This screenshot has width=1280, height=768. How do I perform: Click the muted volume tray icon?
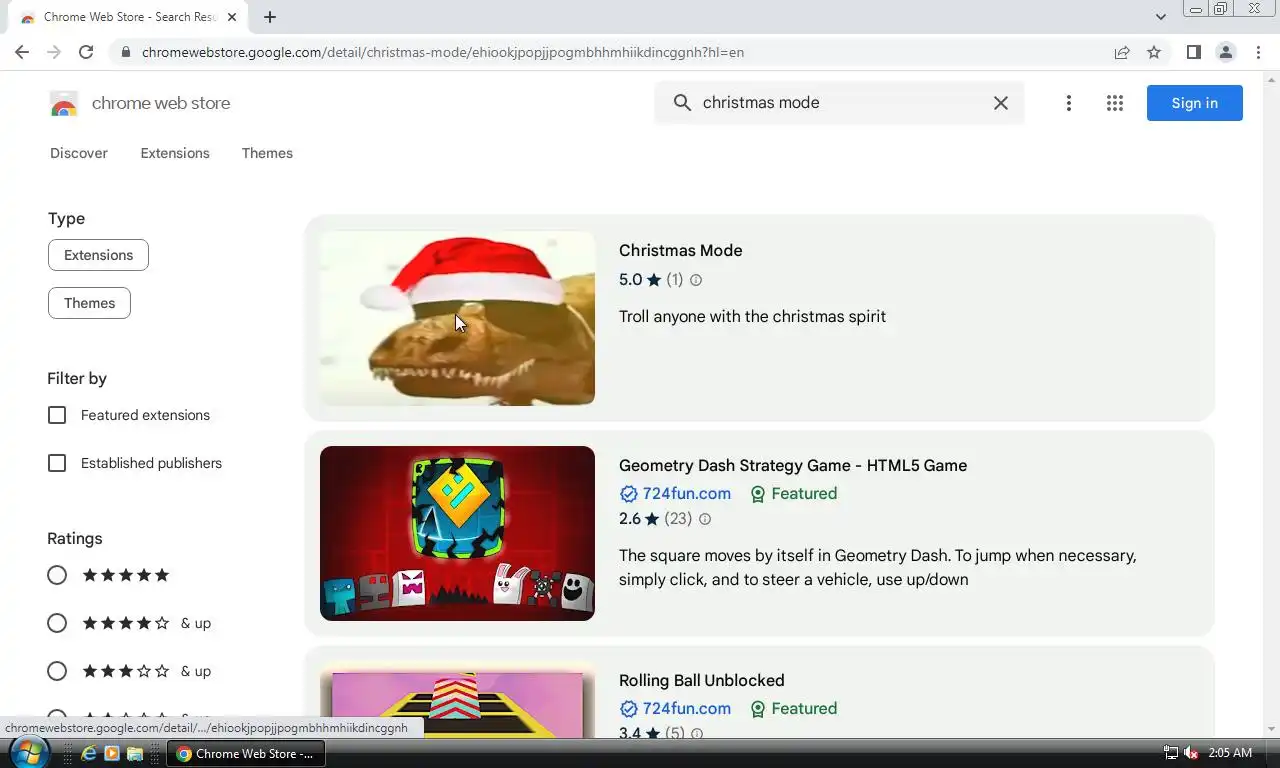click(x=1191, y=753)
